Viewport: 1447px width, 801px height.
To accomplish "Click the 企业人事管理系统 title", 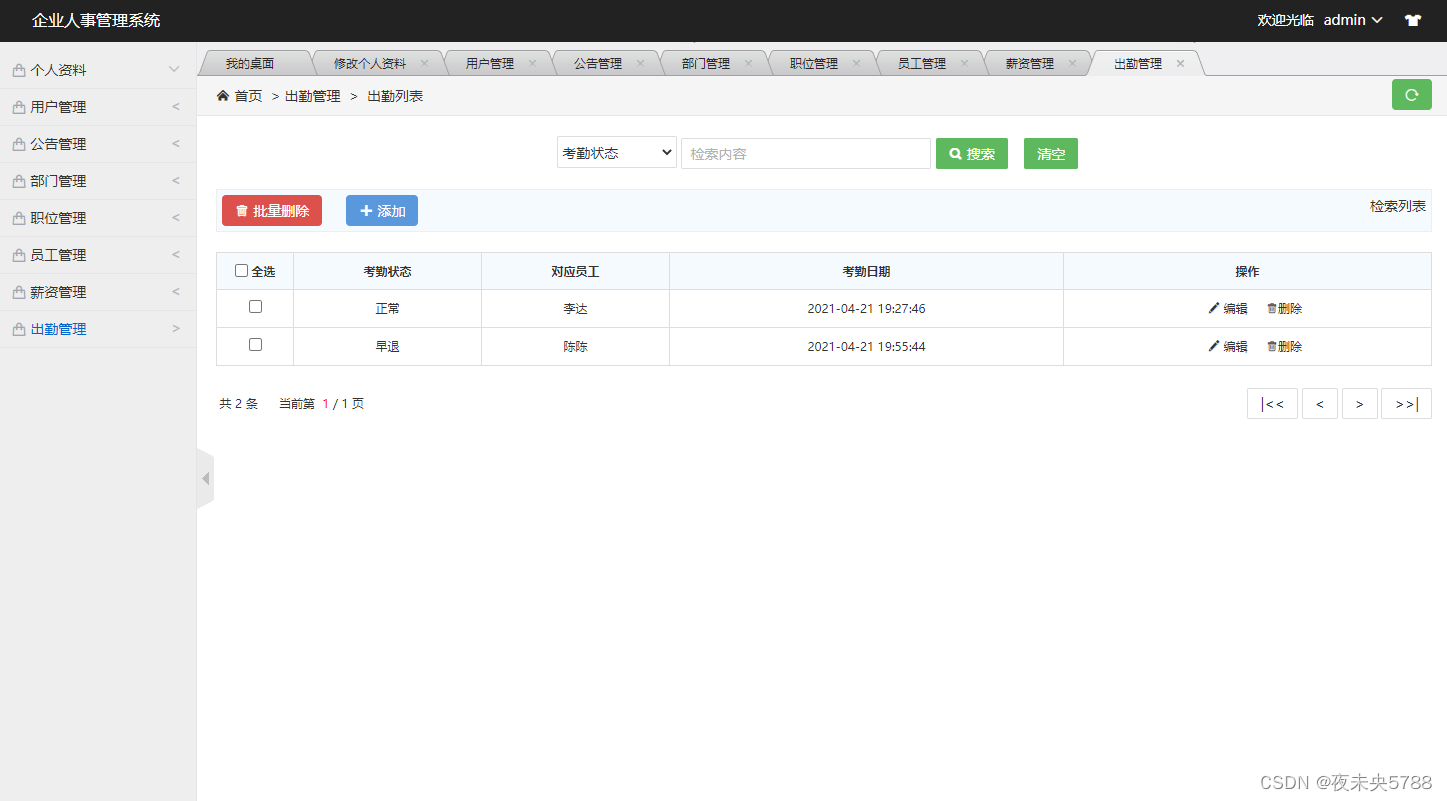I will pos(96,20).
